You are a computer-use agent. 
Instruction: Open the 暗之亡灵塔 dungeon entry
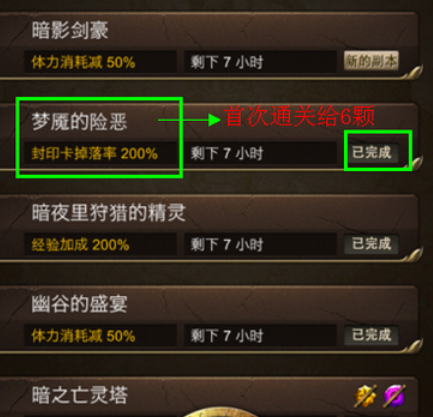[80, 395]
